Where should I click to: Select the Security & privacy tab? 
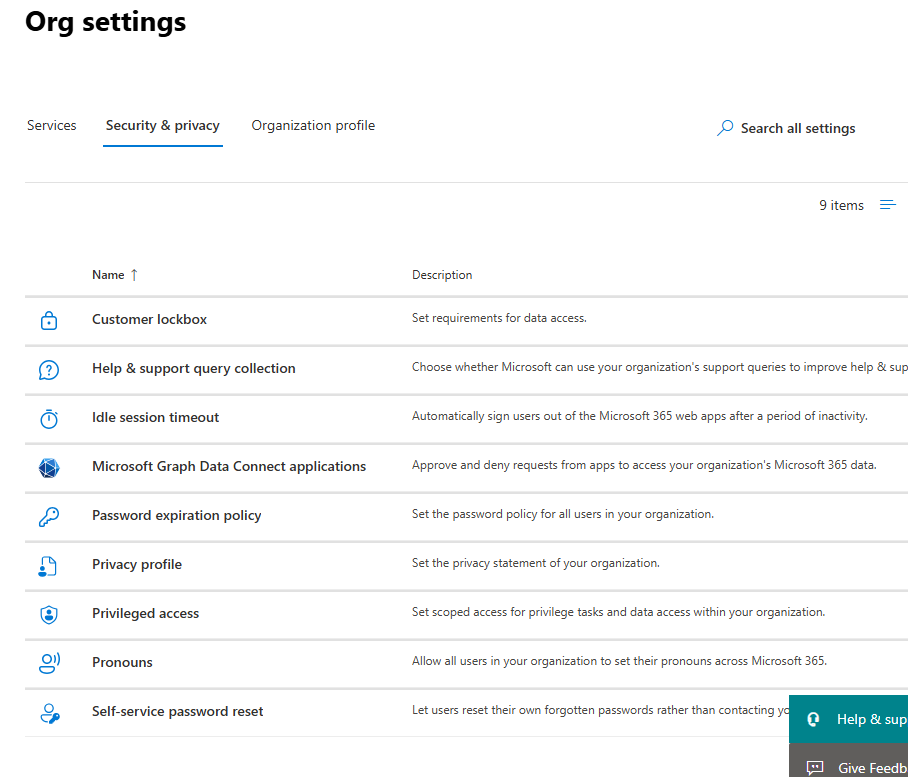point(163,126)
